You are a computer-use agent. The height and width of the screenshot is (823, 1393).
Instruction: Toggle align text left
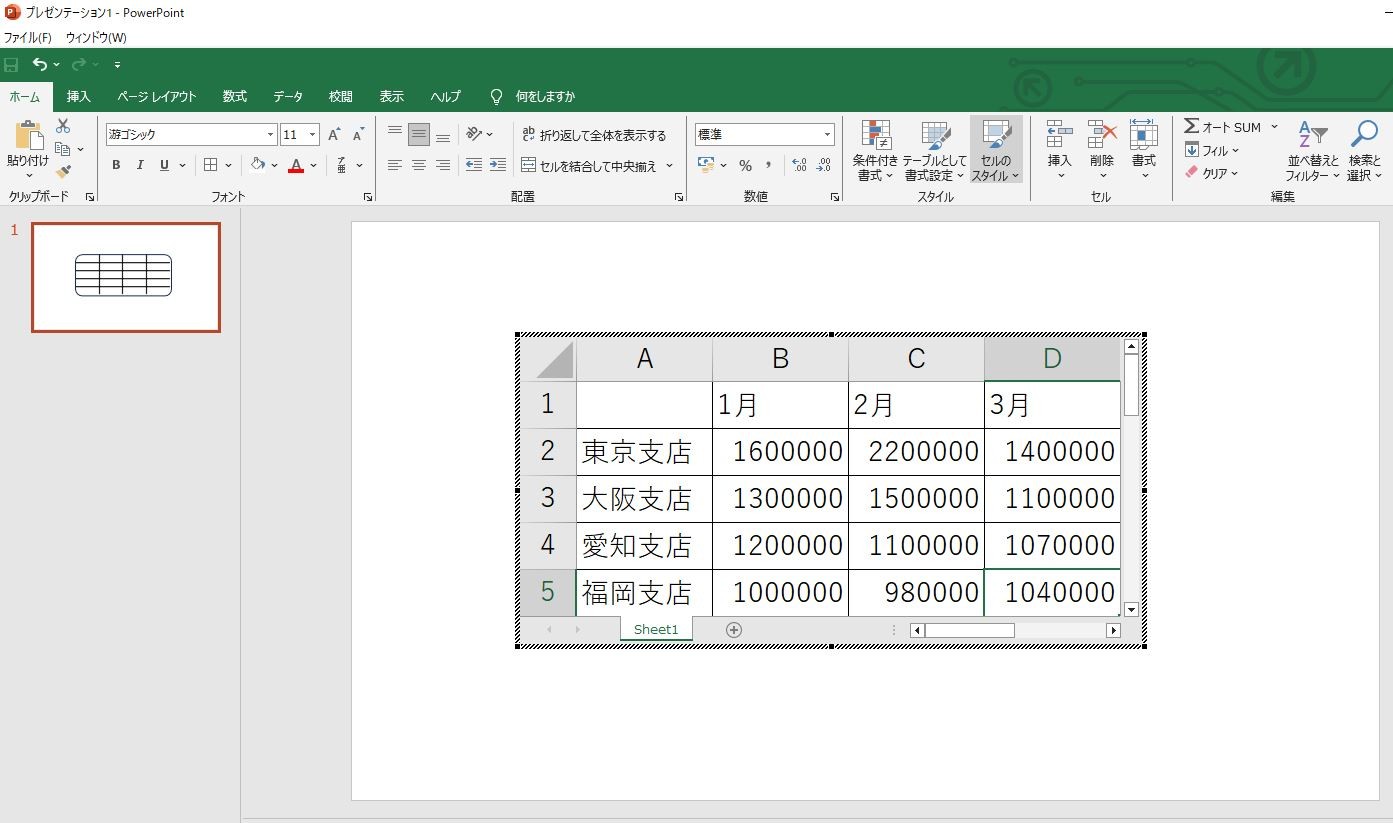point(394,165)
